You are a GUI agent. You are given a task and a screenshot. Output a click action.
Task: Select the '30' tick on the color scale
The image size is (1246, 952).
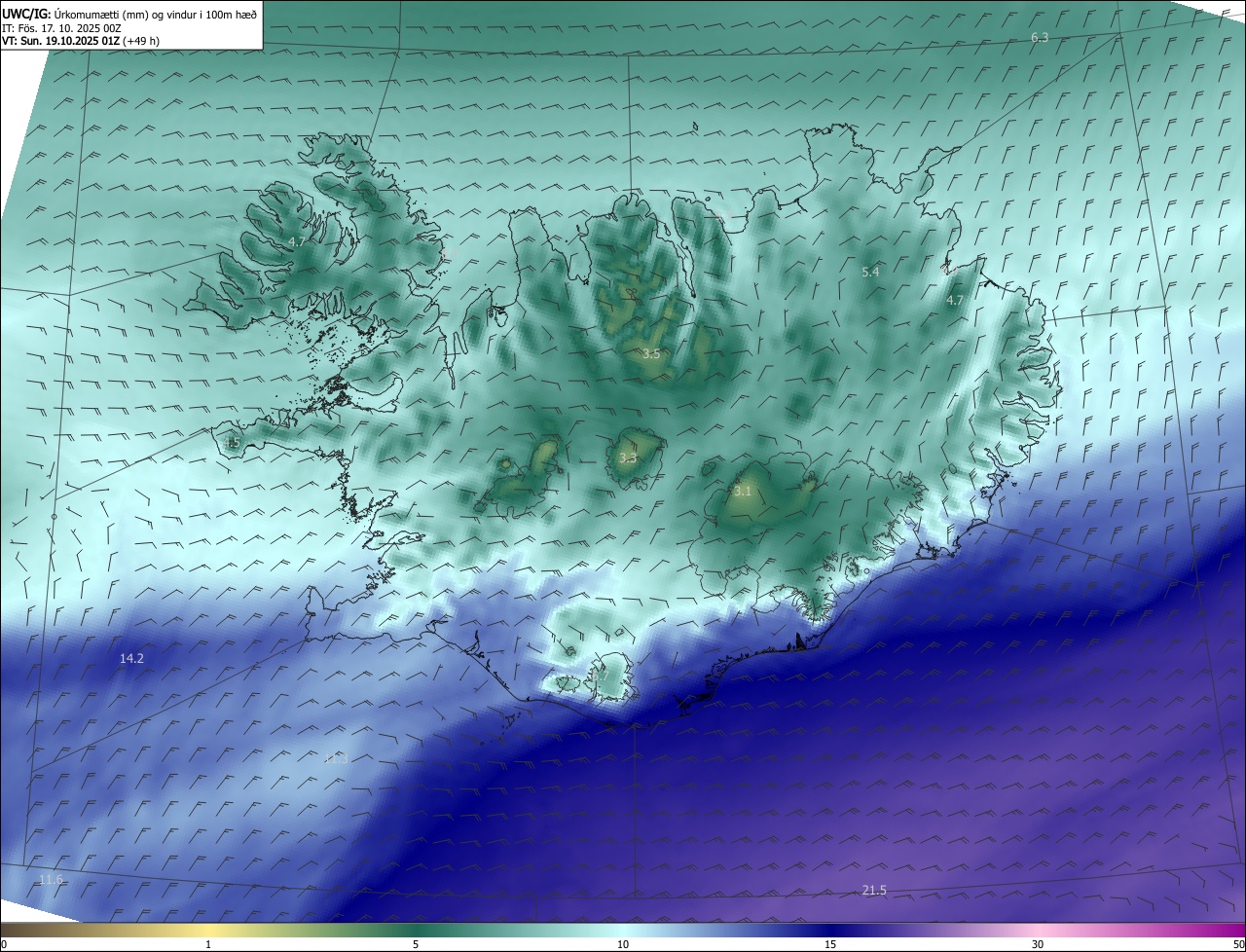point(1038,944)
